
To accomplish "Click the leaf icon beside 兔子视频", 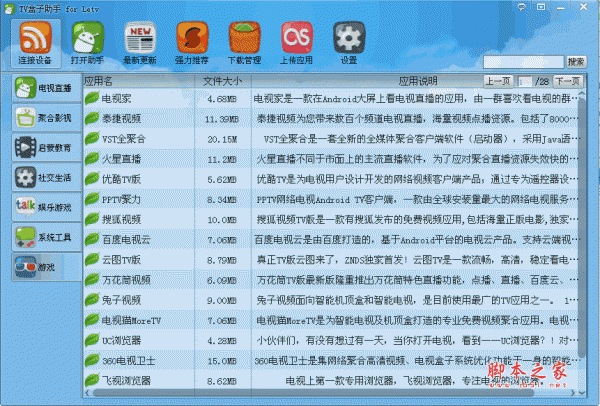I will pos(92,300).
